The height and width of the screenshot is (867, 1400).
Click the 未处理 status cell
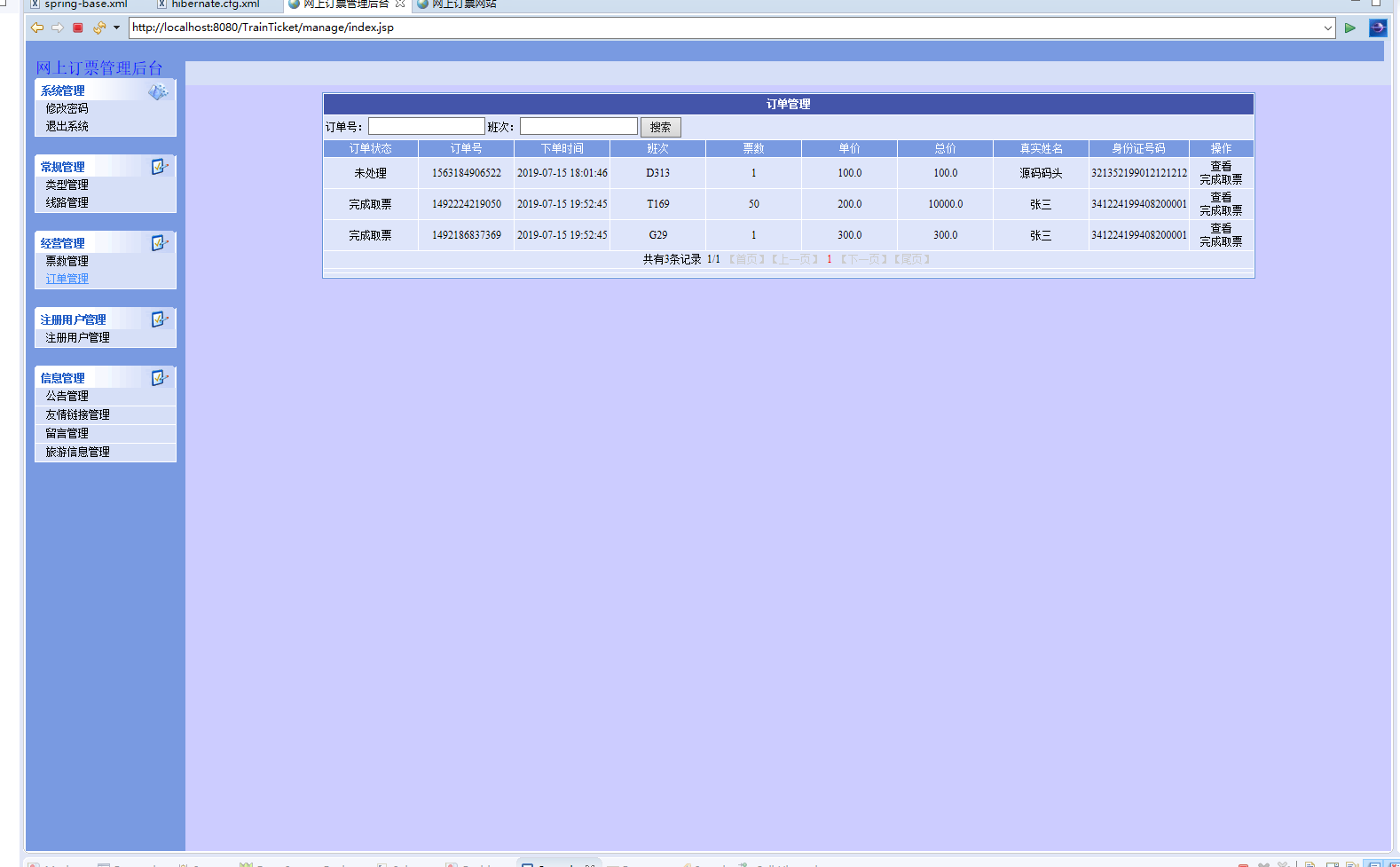click(370, 173)
